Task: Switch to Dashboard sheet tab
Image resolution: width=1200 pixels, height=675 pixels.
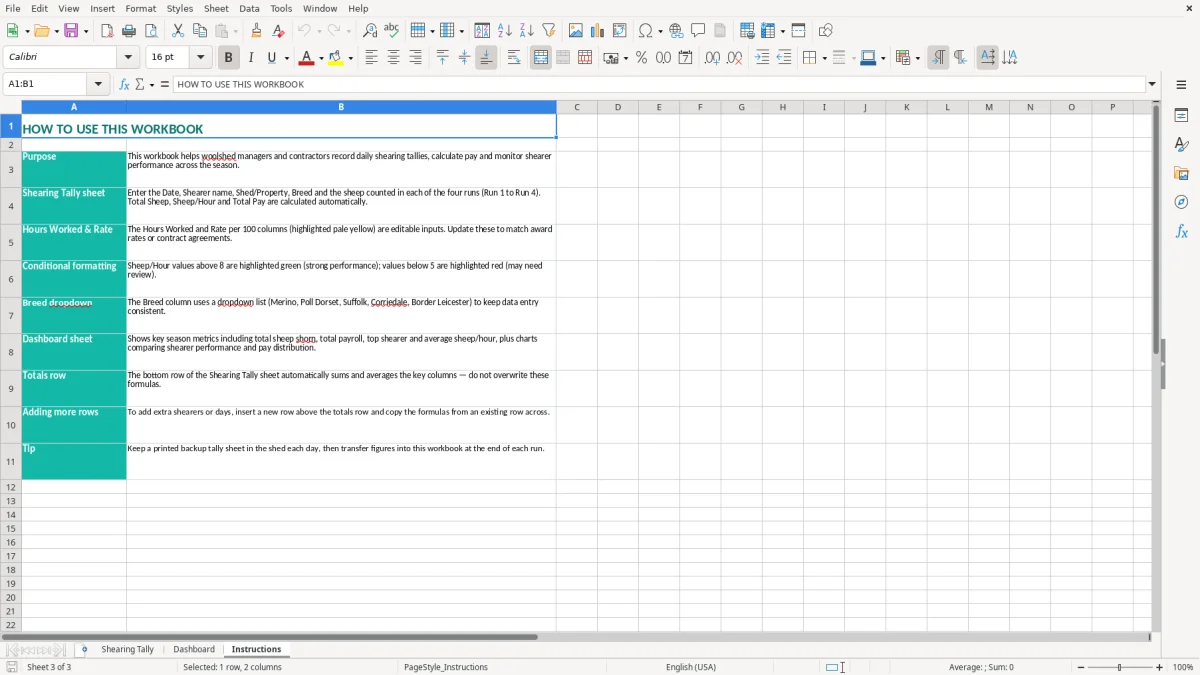Action: [x=194, y=649]
